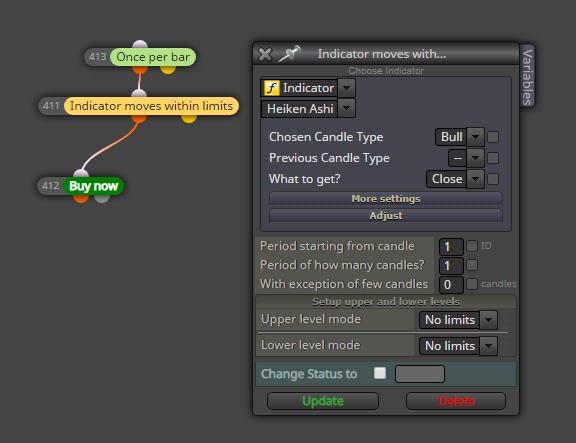
Task: Click the orange output connector of Buy now
Action: click(81, 199)
